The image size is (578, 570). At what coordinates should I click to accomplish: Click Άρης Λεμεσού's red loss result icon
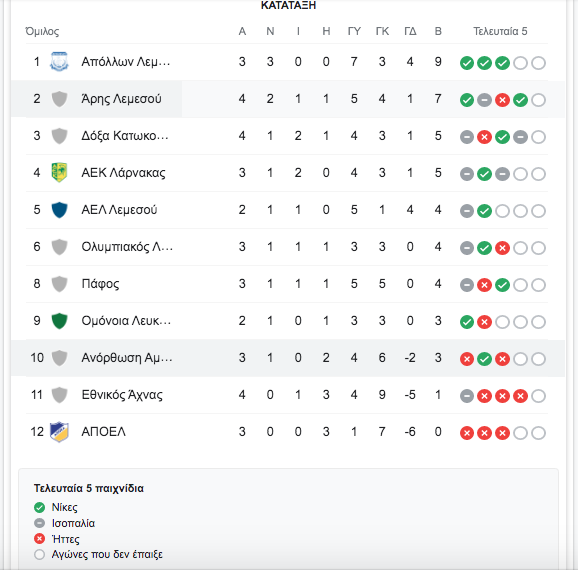click(x=502, y=100)
